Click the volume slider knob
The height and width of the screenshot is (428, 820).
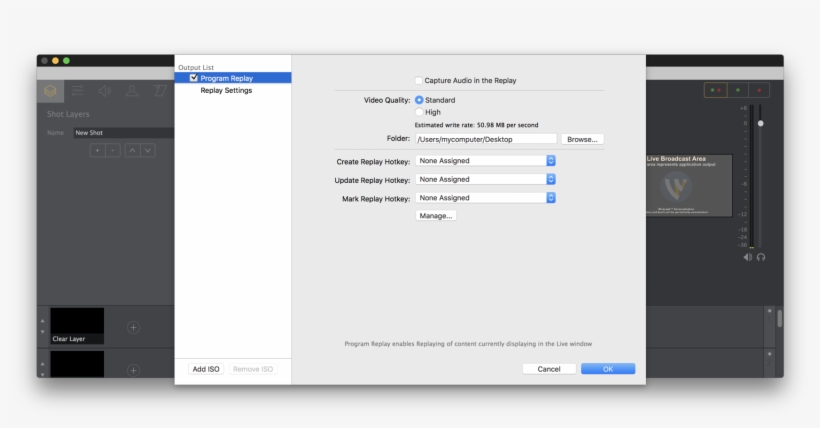pyautogui.click(x=761, y=123)
